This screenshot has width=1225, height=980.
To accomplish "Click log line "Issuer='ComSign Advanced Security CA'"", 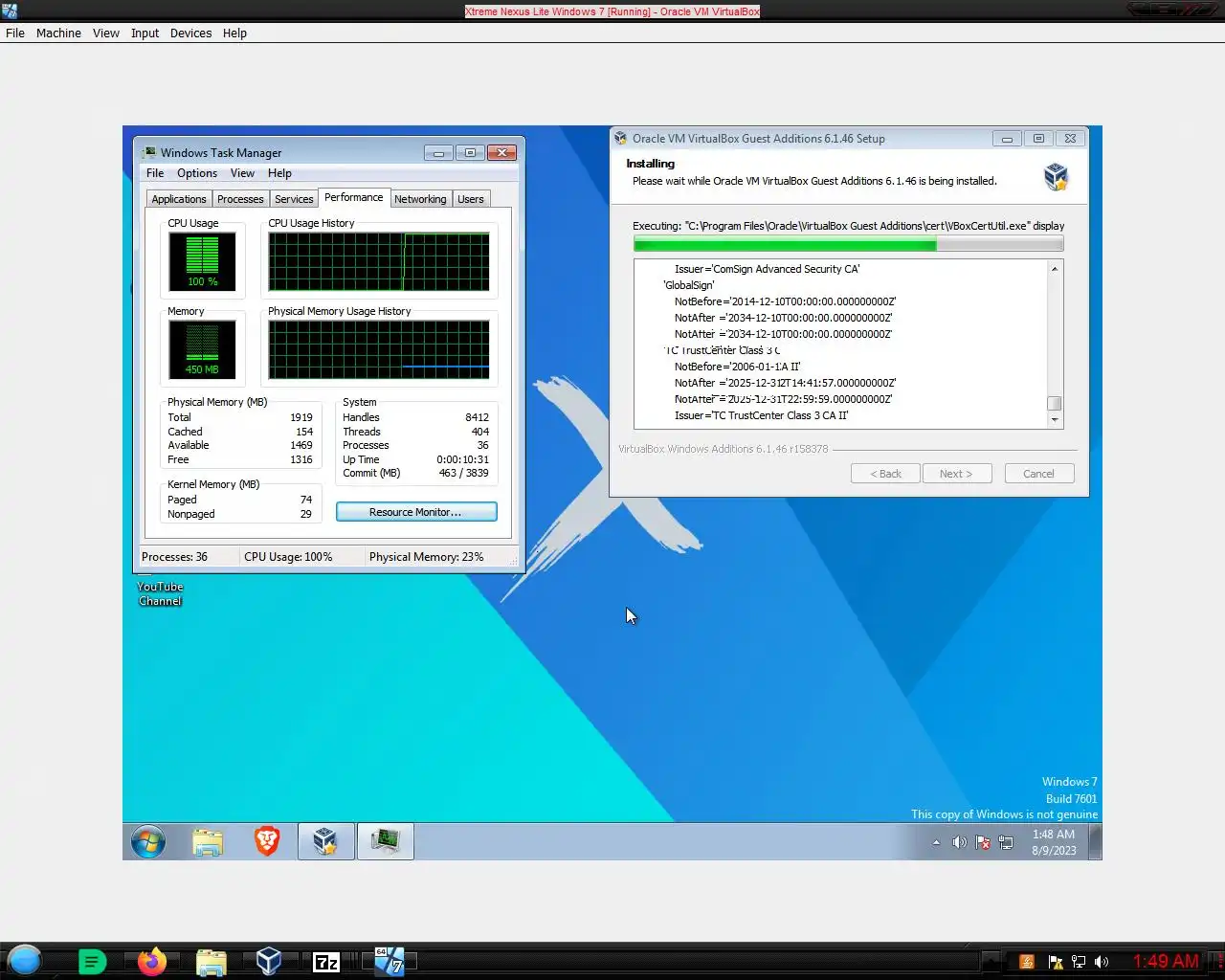I will [x=767, y=269].
